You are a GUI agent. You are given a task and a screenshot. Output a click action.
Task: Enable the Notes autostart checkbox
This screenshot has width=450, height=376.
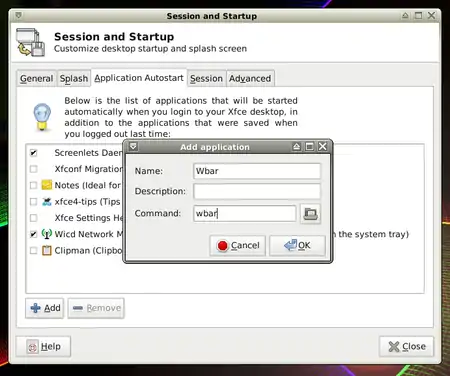(33, 185)
